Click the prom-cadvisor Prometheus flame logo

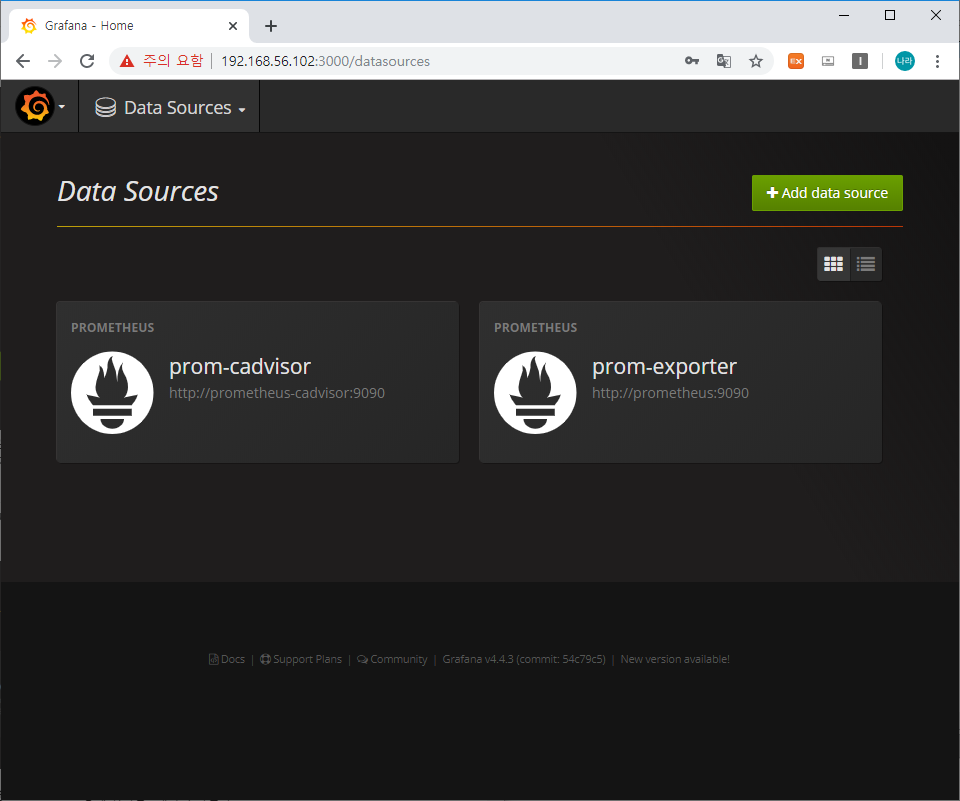(x=112, y=393)
